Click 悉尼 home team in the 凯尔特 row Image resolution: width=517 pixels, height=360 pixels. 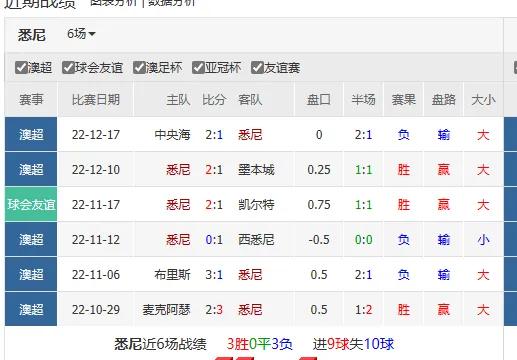[x=178, y=204]
